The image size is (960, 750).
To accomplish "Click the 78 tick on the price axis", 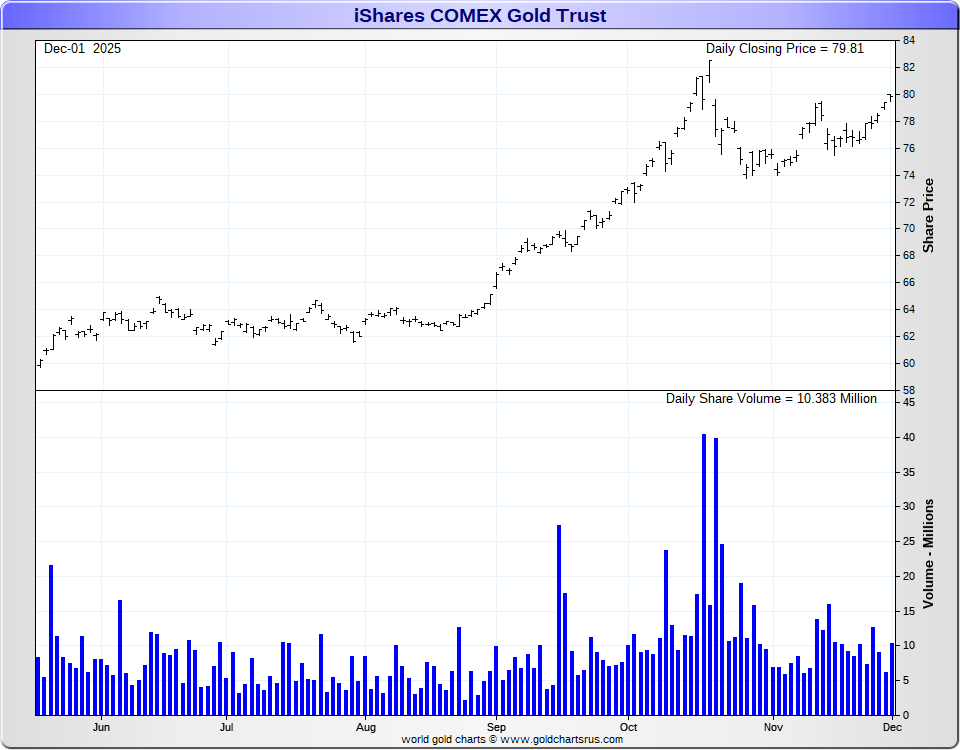I will 909,121.
